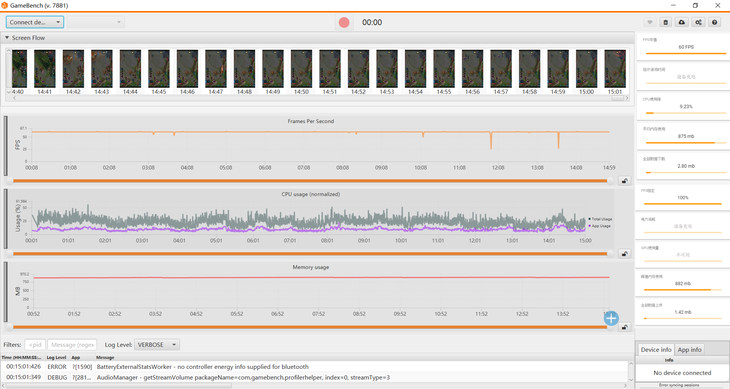
Task: Click the Memory usage chart orange range slider
Action: [310, 327]
